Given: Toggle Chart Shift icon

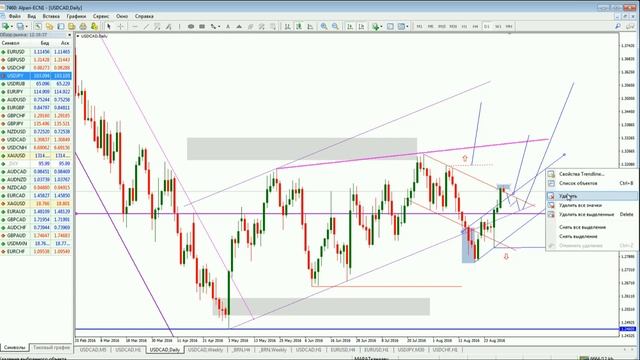Looking at the screenshot, I should pos(361,26).
